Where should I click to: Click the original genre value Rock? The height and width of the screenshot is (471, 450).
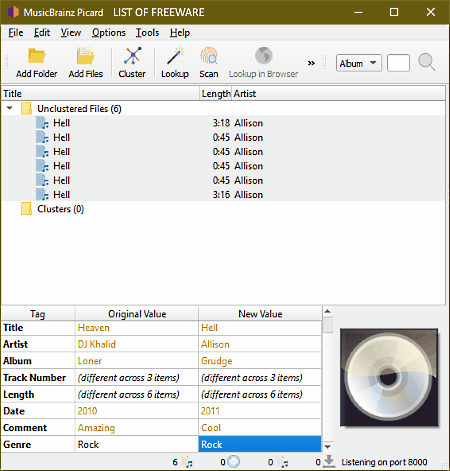coord(137,444)
